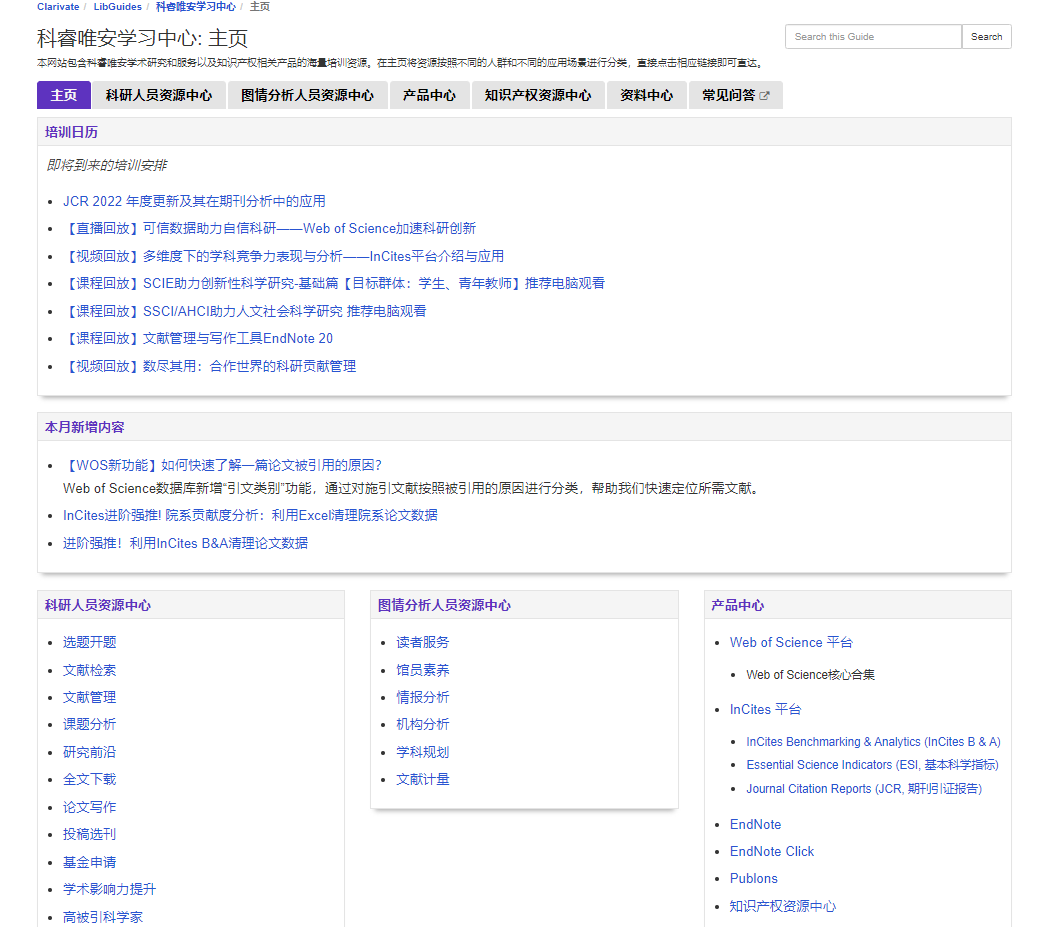
Task: Open the 资料中心 tab
Action: tap(646, 96)
